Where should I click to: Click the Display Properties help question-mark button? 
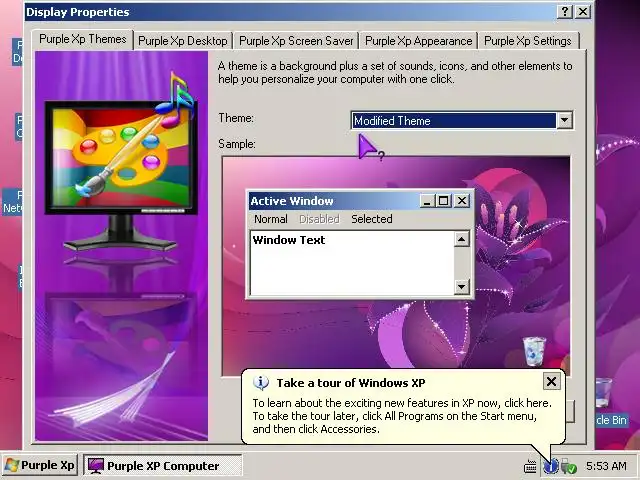[565, 11]
